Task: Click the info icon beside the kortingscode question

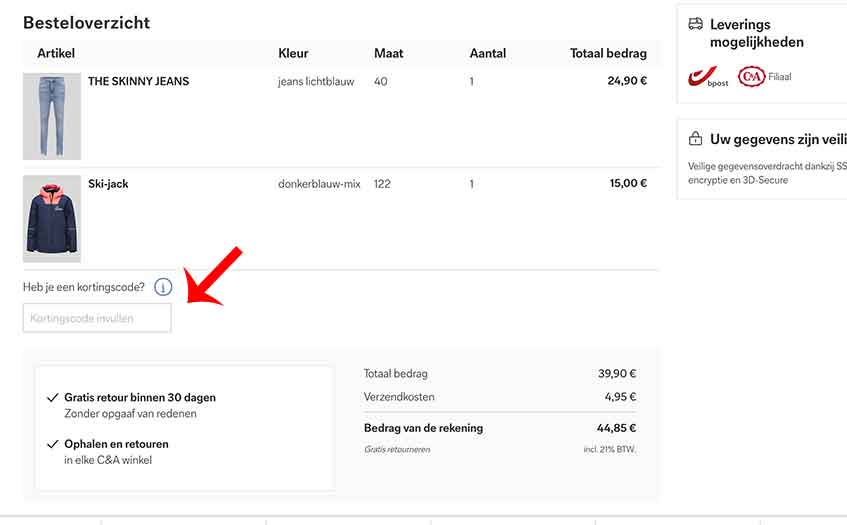Action: 163,287
